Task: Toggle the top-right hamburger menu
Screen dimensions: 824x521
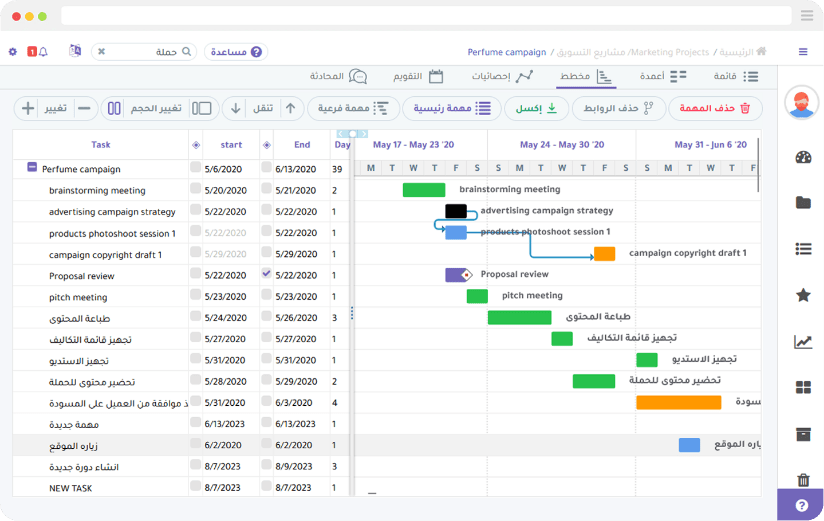Action: [x=803, y=52]
